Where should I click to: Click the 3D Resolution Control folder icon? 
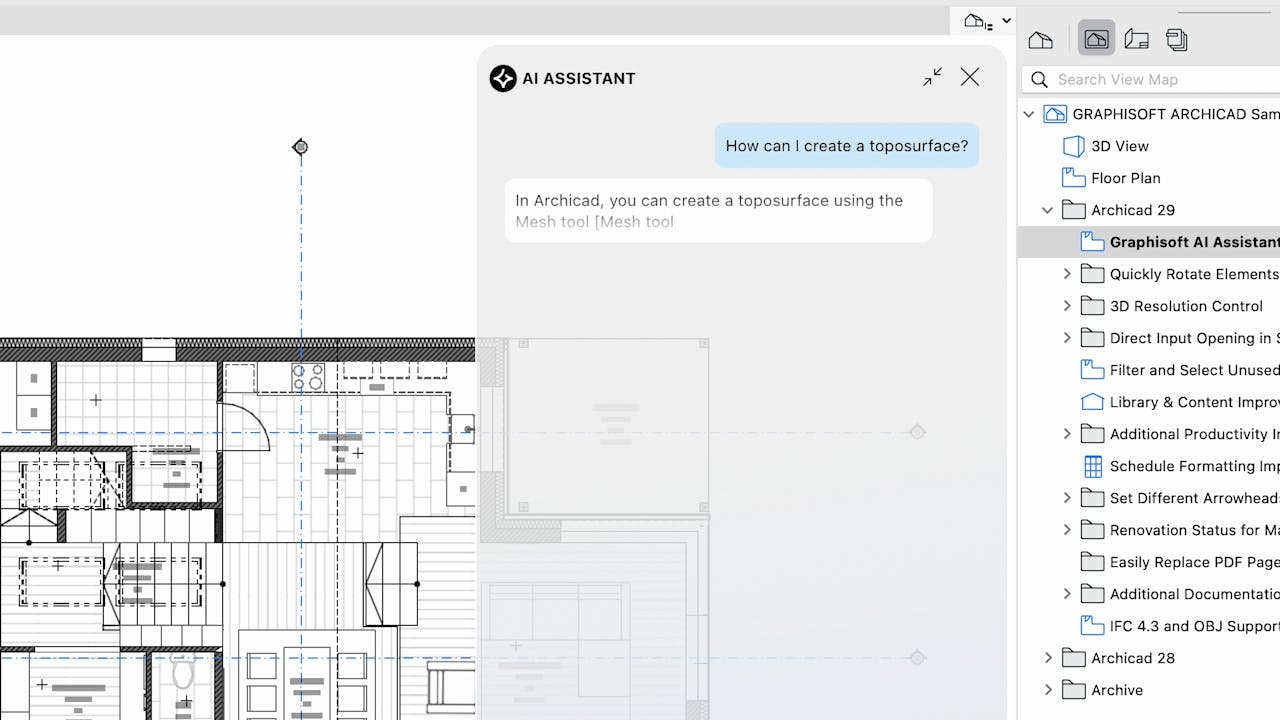point(1093,306)
